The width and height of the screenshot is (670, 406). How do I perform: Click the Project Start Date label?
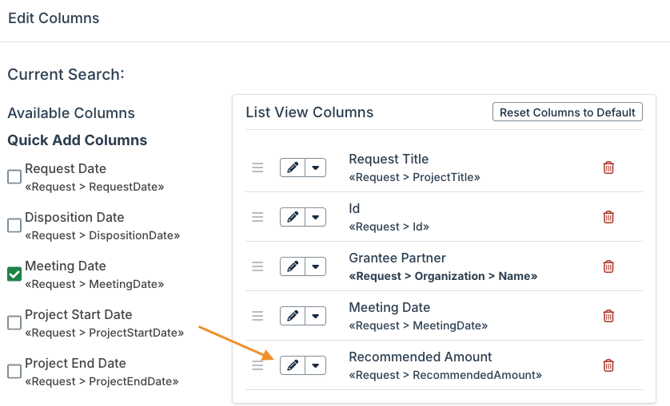[x=78, y=315]
